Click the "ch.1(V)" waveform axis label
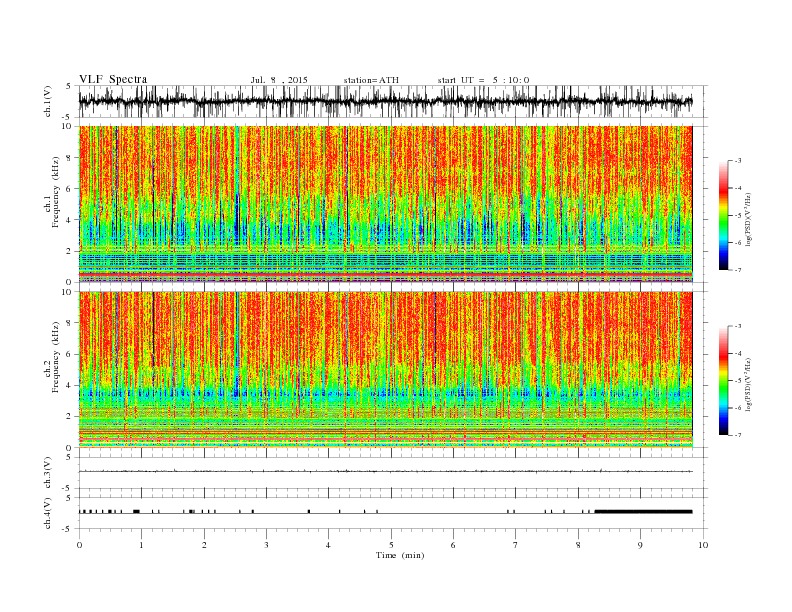Screen dimensions: 792x612 47,101
